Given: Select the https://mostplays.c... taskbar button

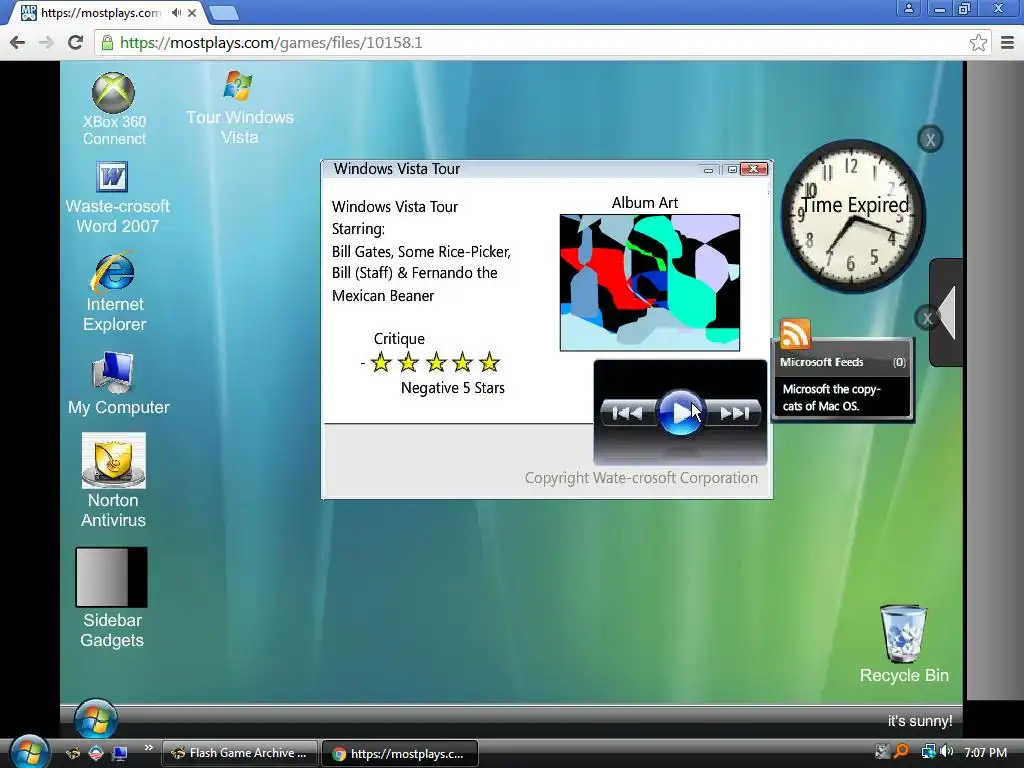Looking at the screenshot, I should pyautogui.click(x=400, y=754).
